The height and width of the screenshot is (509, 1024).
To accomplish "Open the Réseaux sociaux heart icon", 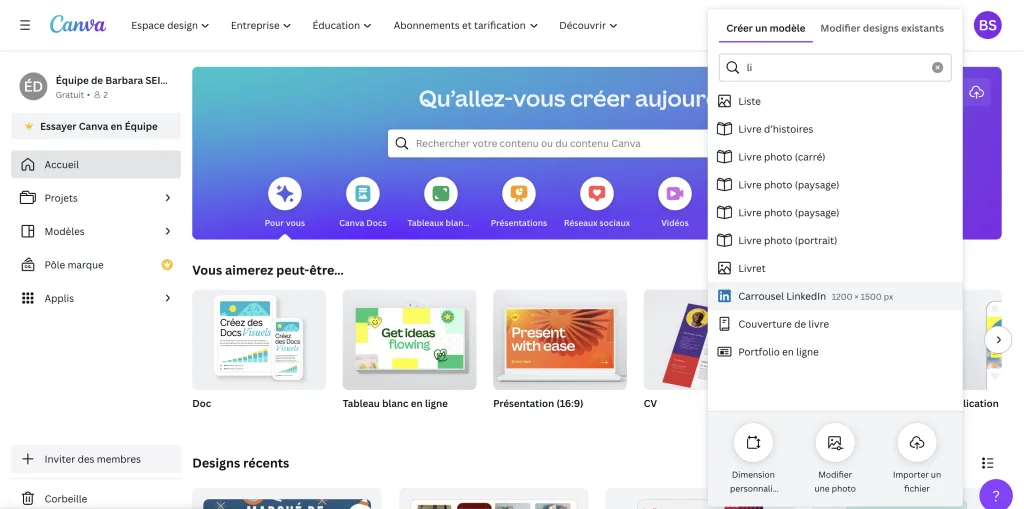I will pyautogui.click(x=597, y=193).
